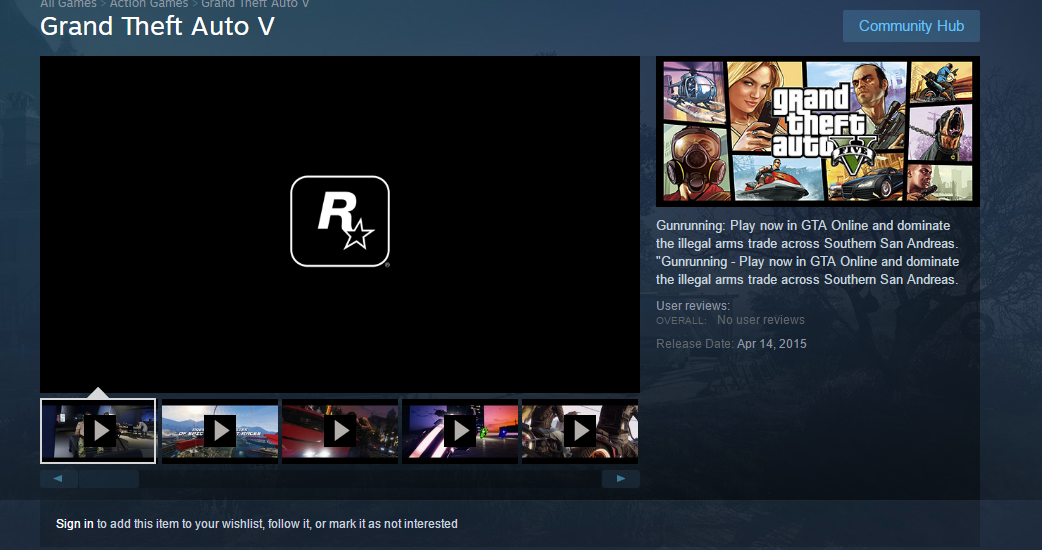The width and height of the screenshot is (1042, 550).
Task: Advance thumbnail strip with right arrow button
Action: [621, 478]
